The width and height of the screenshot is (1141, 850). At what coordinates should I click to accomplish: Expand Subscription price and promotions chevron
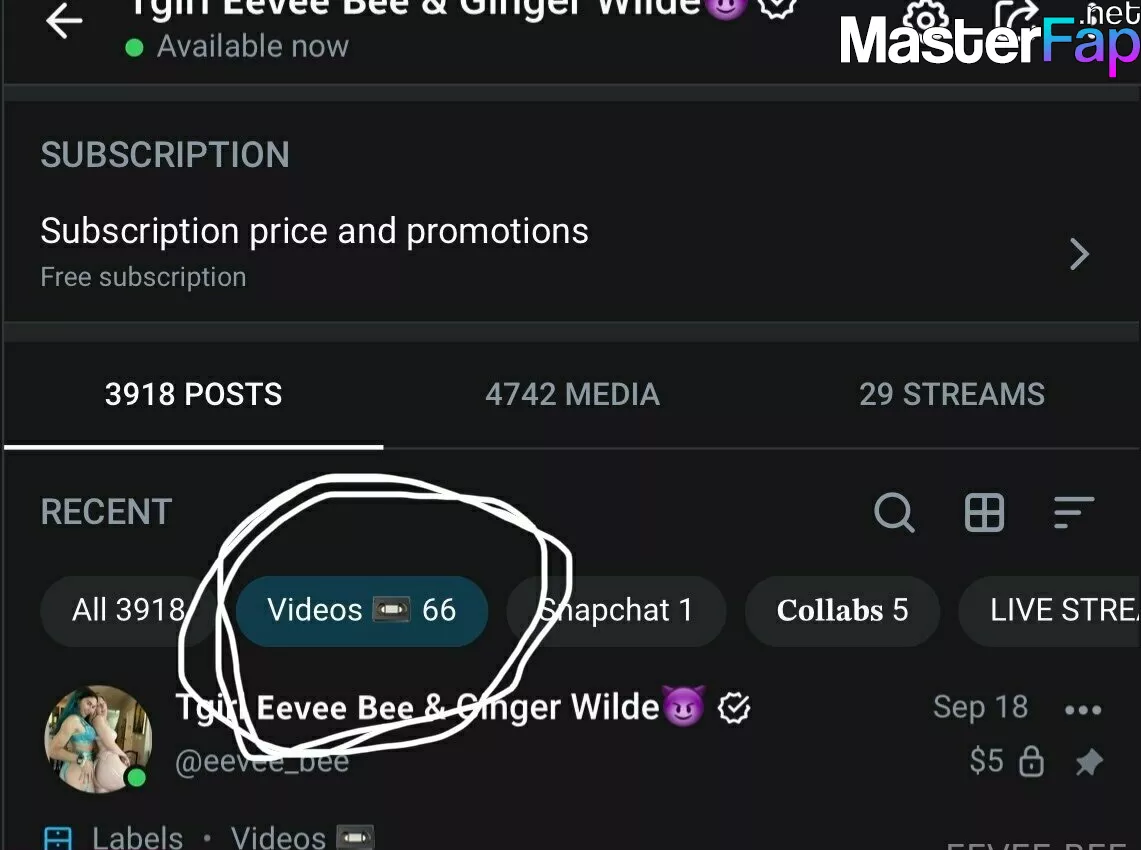[1080, 254]
